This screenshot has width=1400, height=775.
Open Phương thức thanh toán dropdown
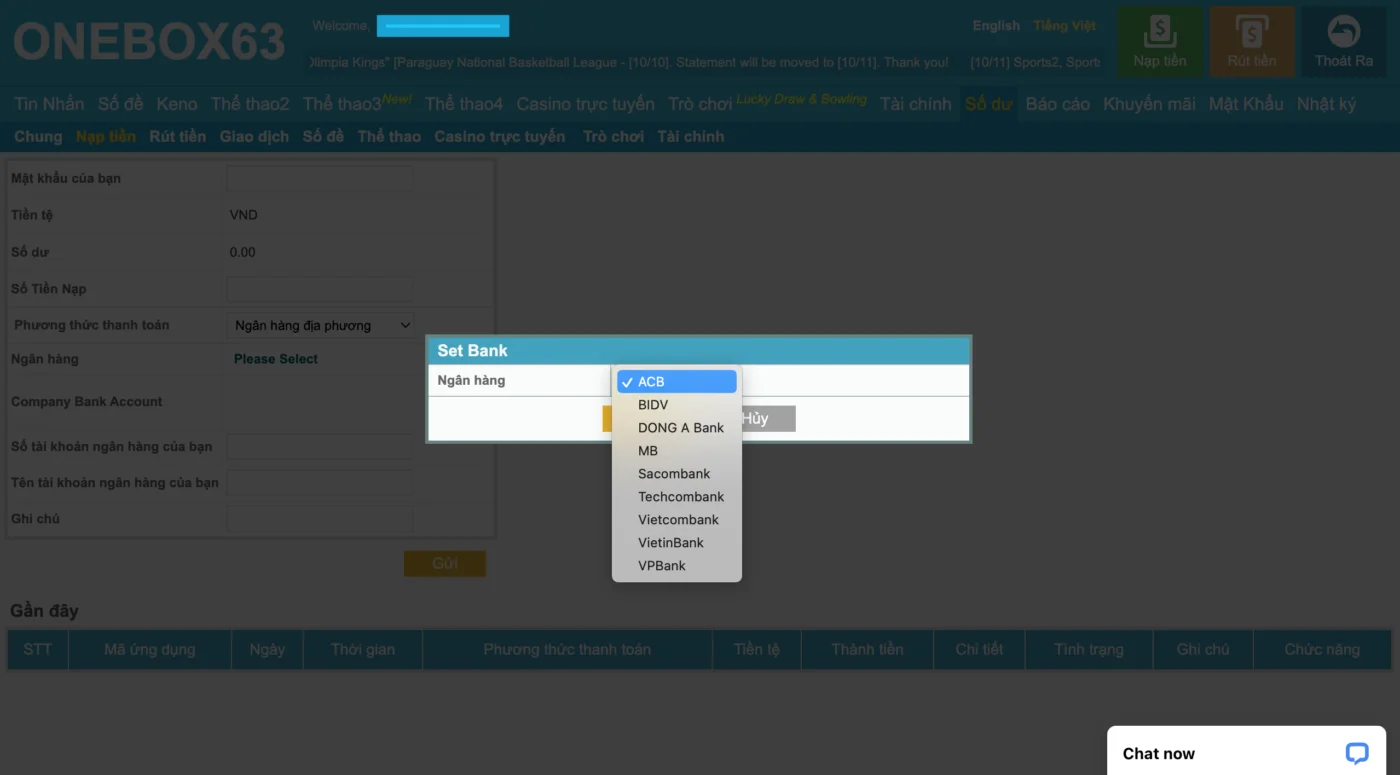tap(321, 325)
